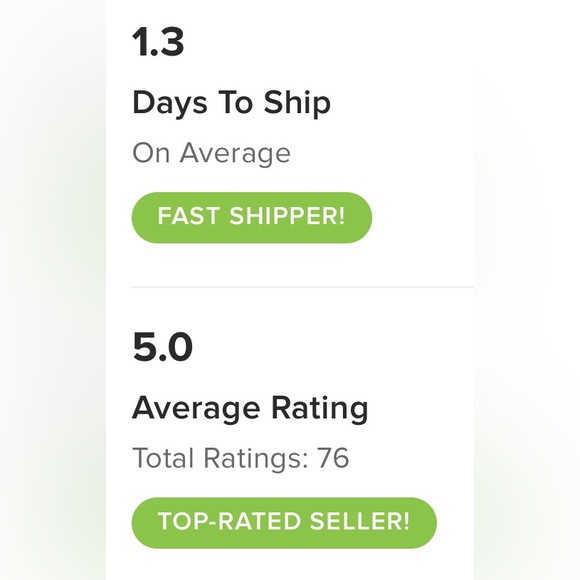
Task: Click the word Ship in the heading
Action: click(x=297, y=104)
